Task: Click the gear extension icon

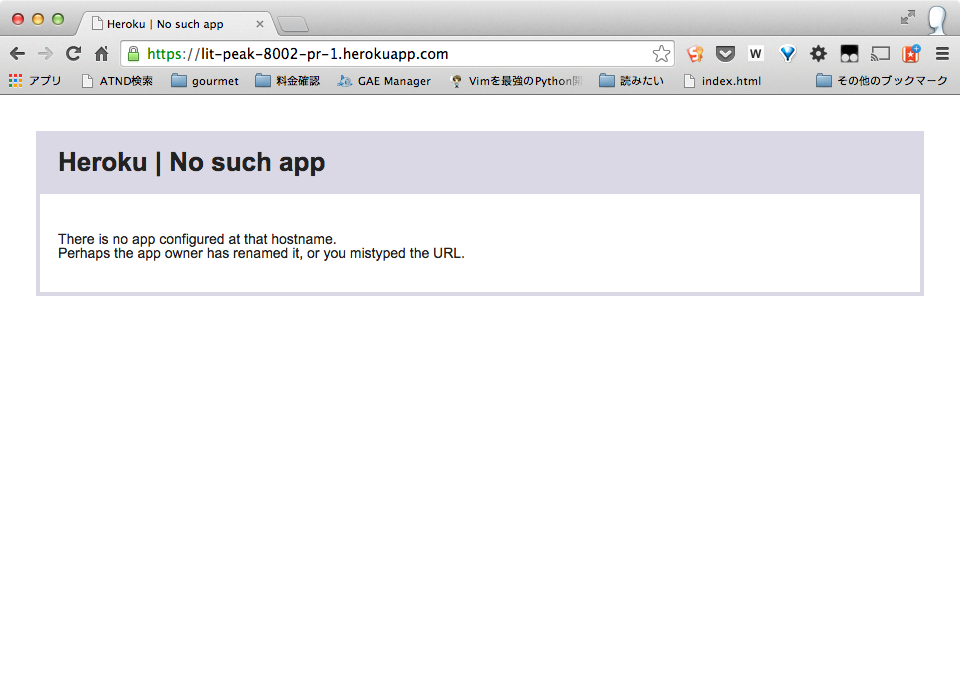Action: click(818, 54)
